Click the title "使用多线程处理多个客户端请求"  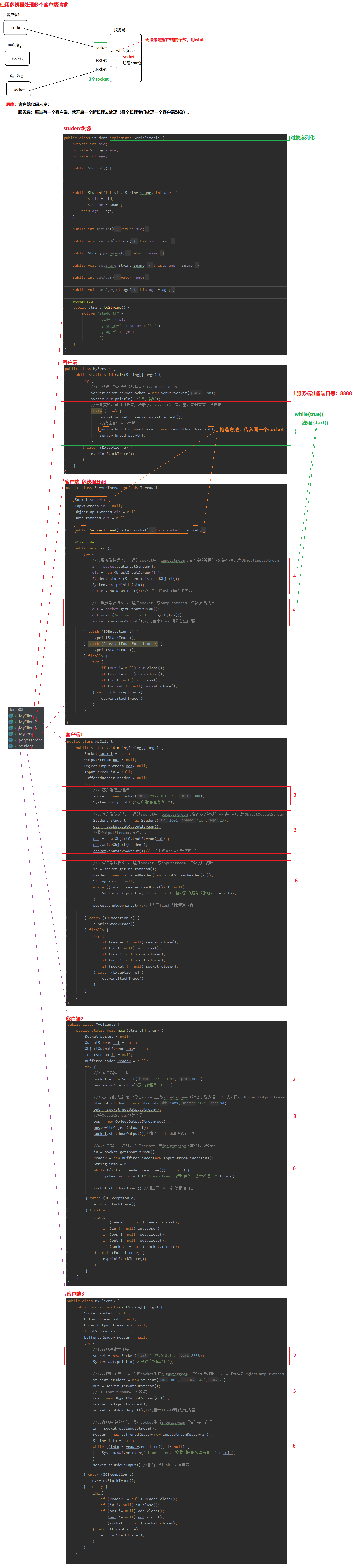click(x=34, y=5)
